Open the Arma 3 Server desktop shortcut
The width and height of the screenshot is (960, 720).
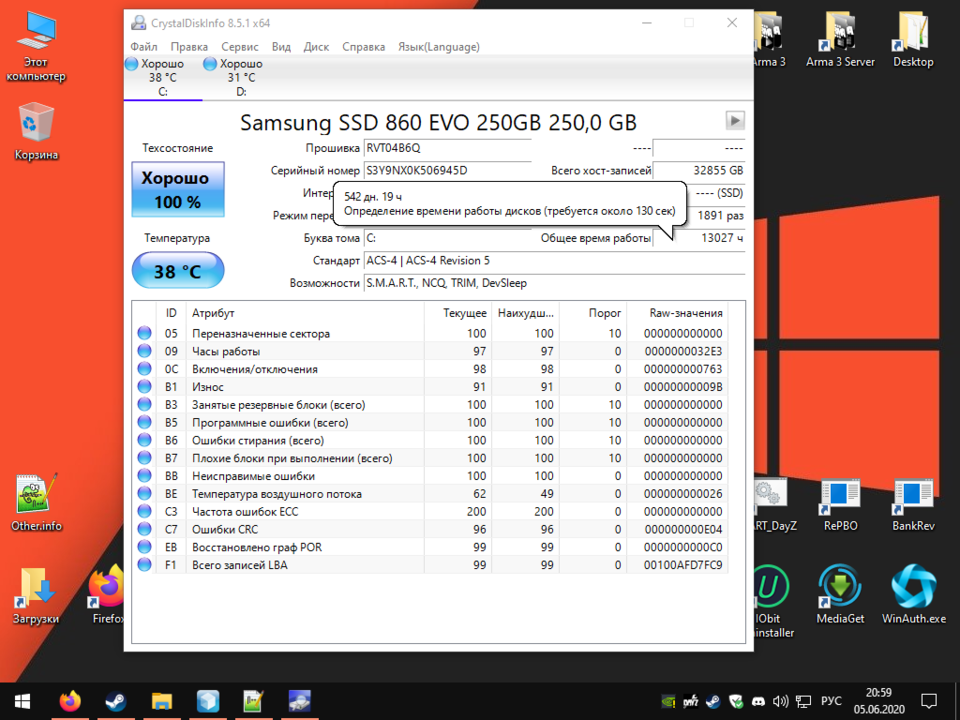[840, 40]
